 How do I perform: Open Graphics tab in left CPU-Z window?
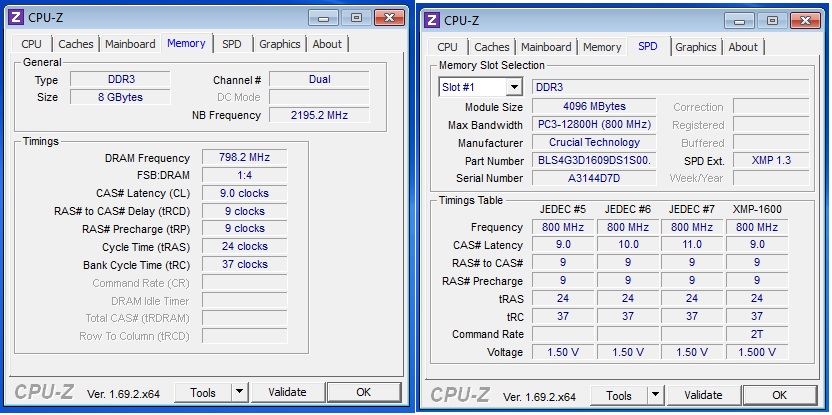pos(280,44)
